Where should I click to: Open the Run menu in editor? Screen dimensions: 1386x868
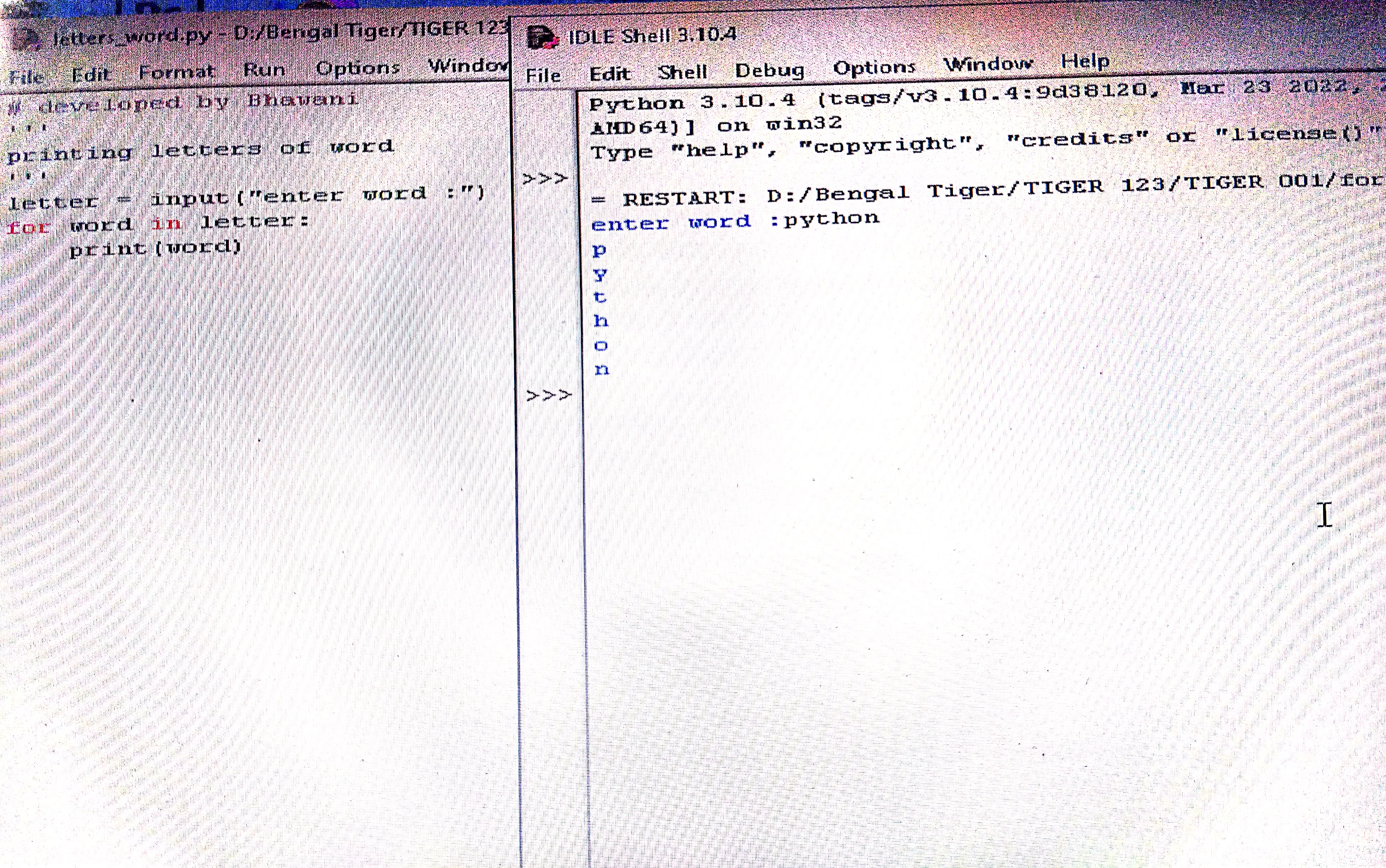pyautogui.click(x=264, y=70)
